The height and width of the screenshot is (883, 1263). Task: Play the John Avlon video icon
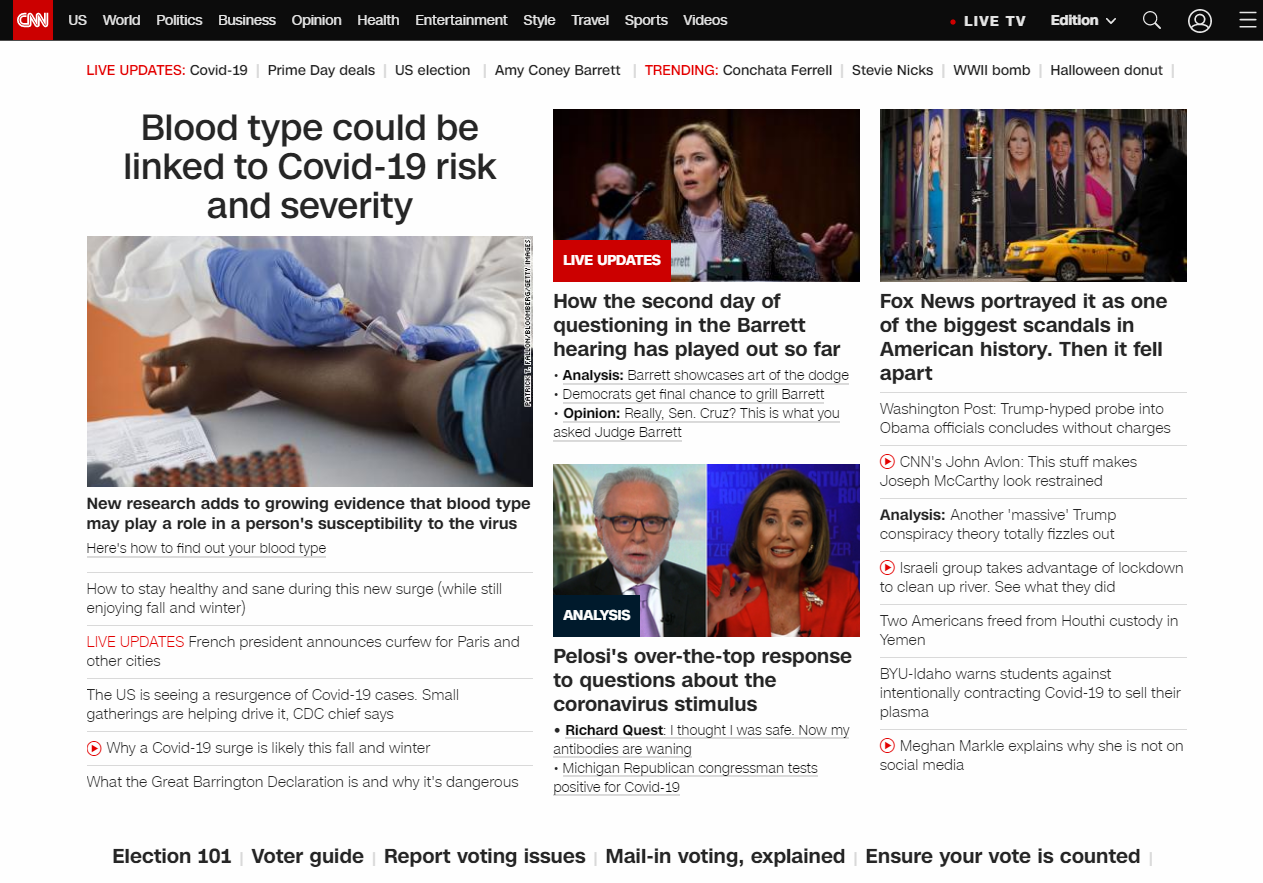(x=887, y=462)
